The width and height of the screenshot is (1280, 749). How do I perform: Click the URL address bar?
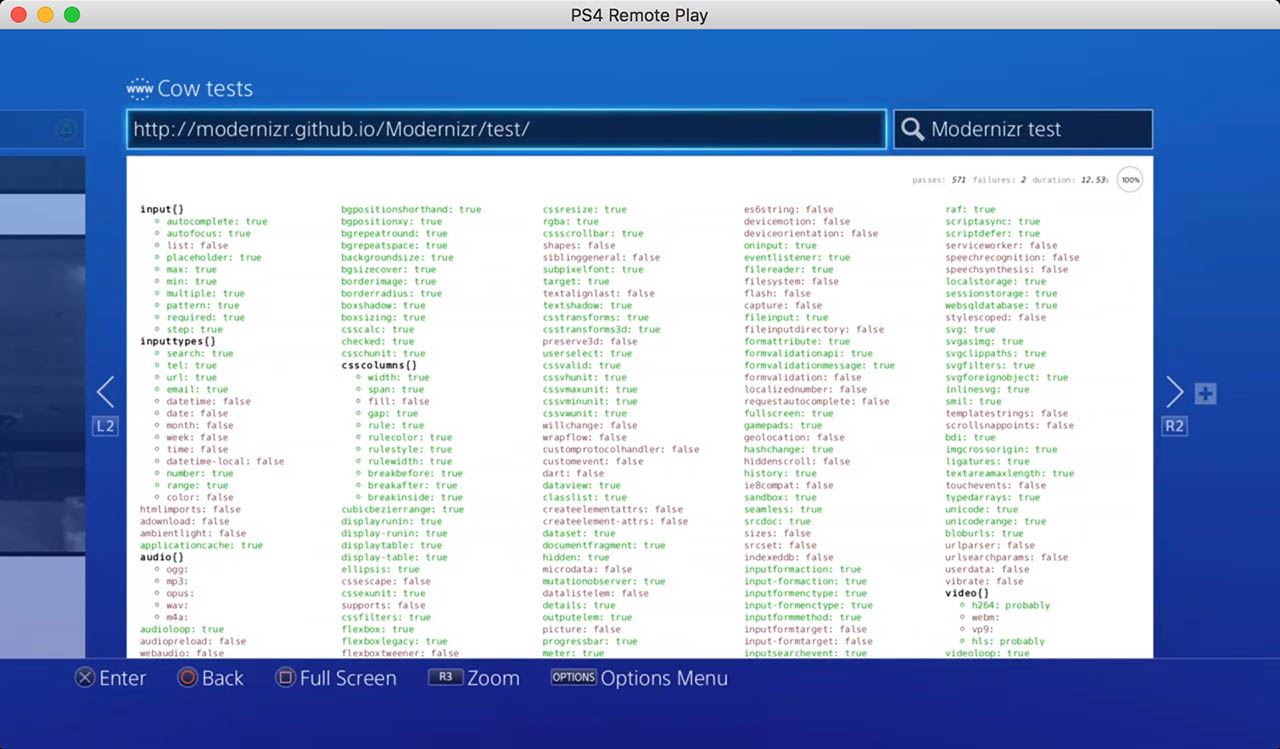coord(506,129)
